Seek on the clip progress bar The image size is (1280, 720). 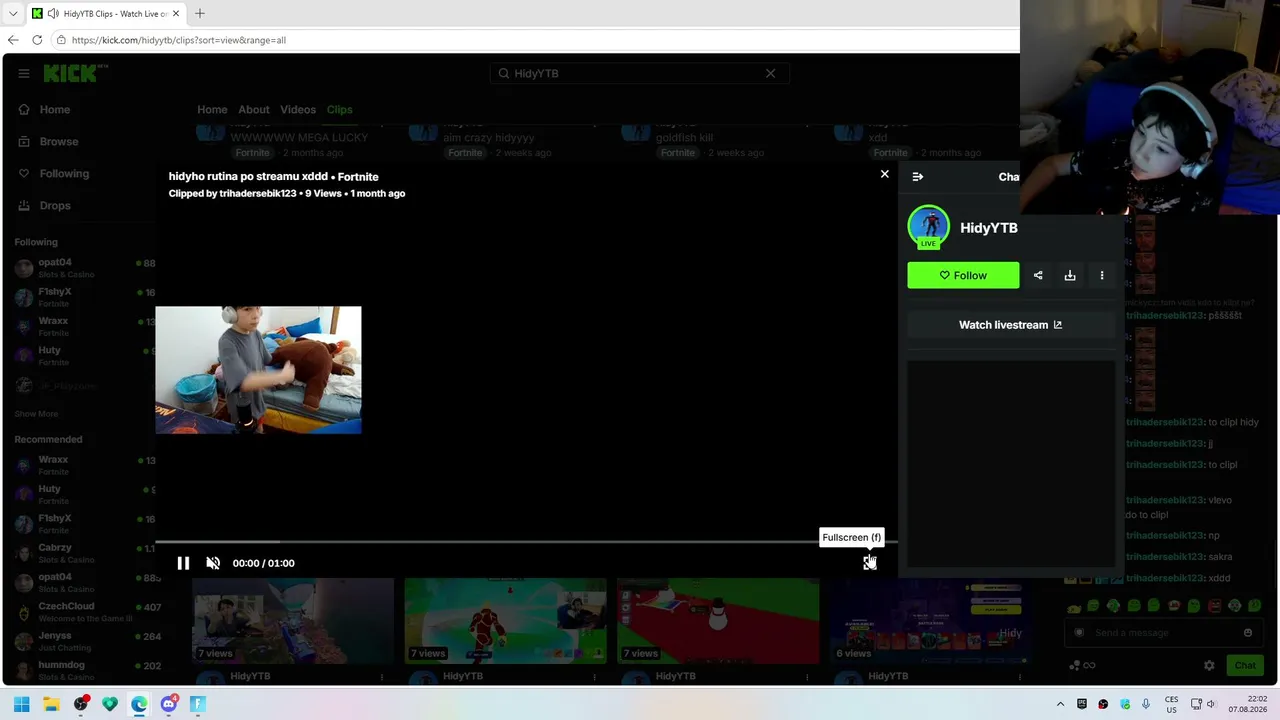click(x=526, y=542)
